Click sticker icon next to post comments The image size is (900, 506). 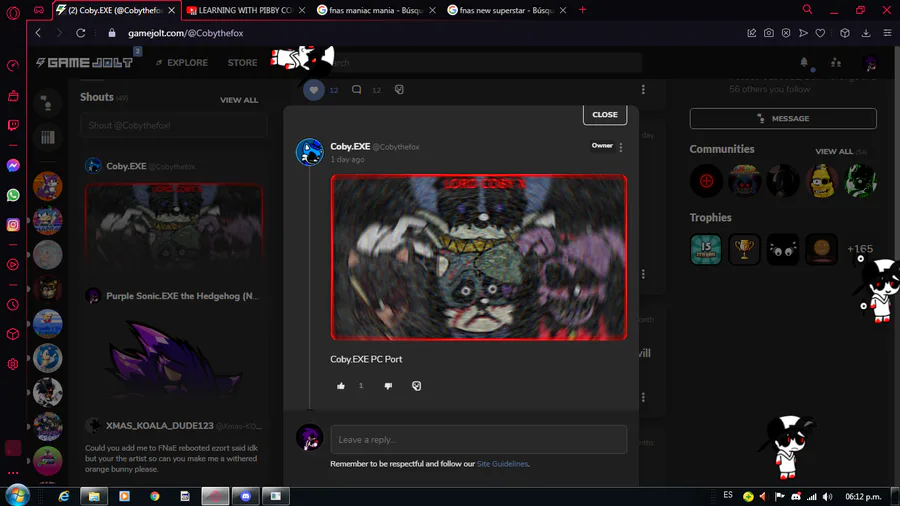(x=399, y=89)
